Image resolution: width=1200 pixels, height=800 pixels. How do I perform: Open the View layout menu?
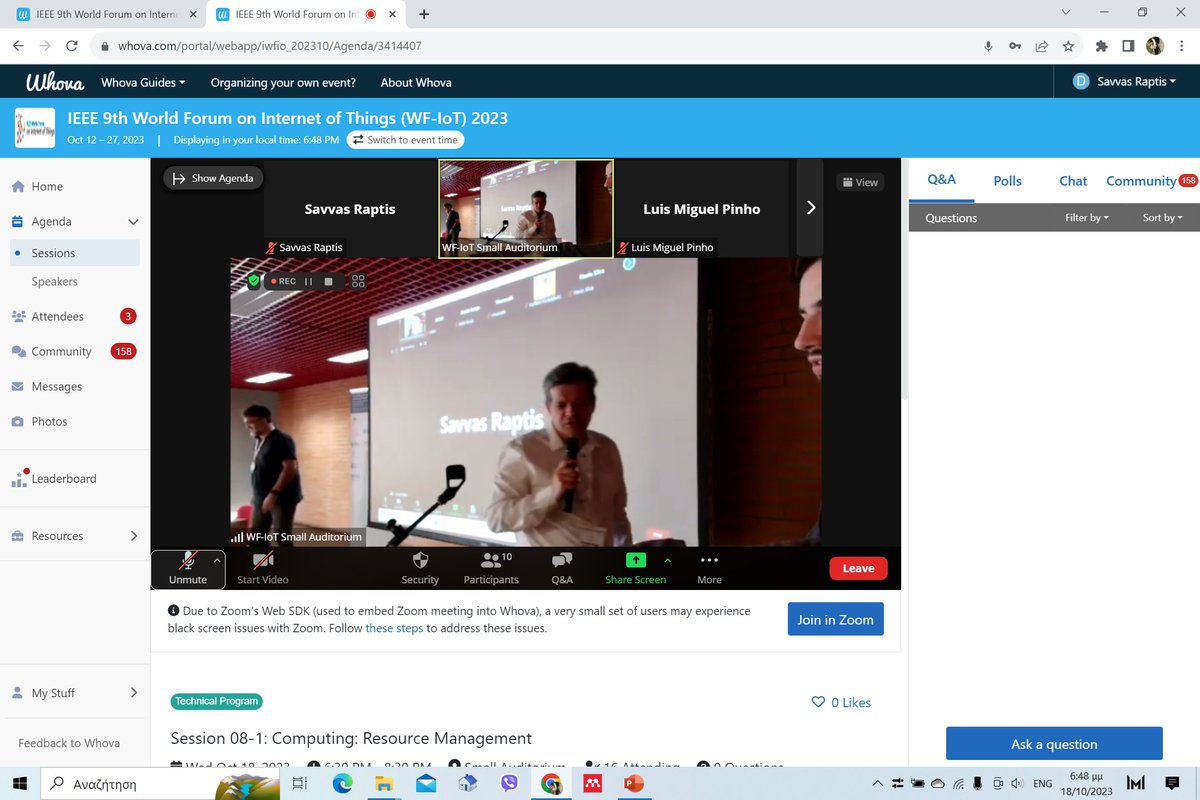(x=860, y=182)
